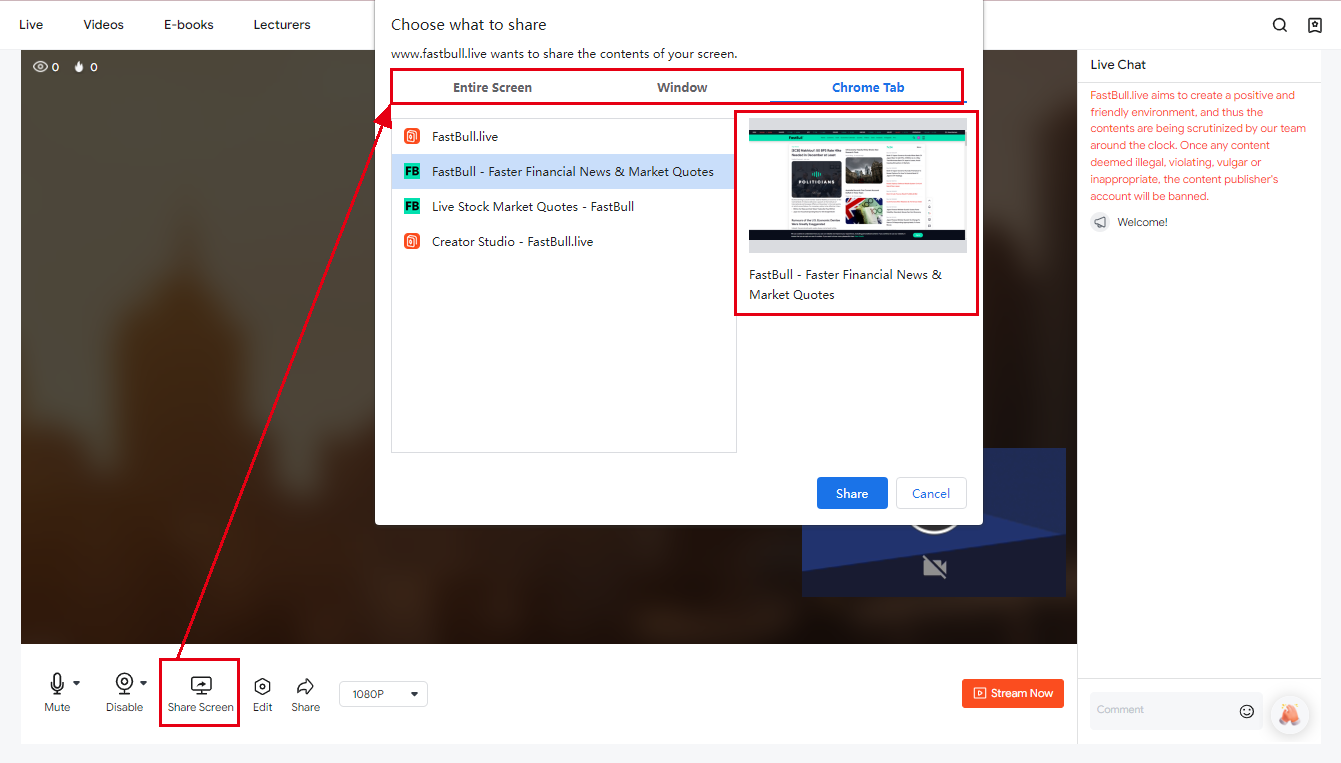
Task: Select the FastBull.live tab entry
Action: click(563, 137)
